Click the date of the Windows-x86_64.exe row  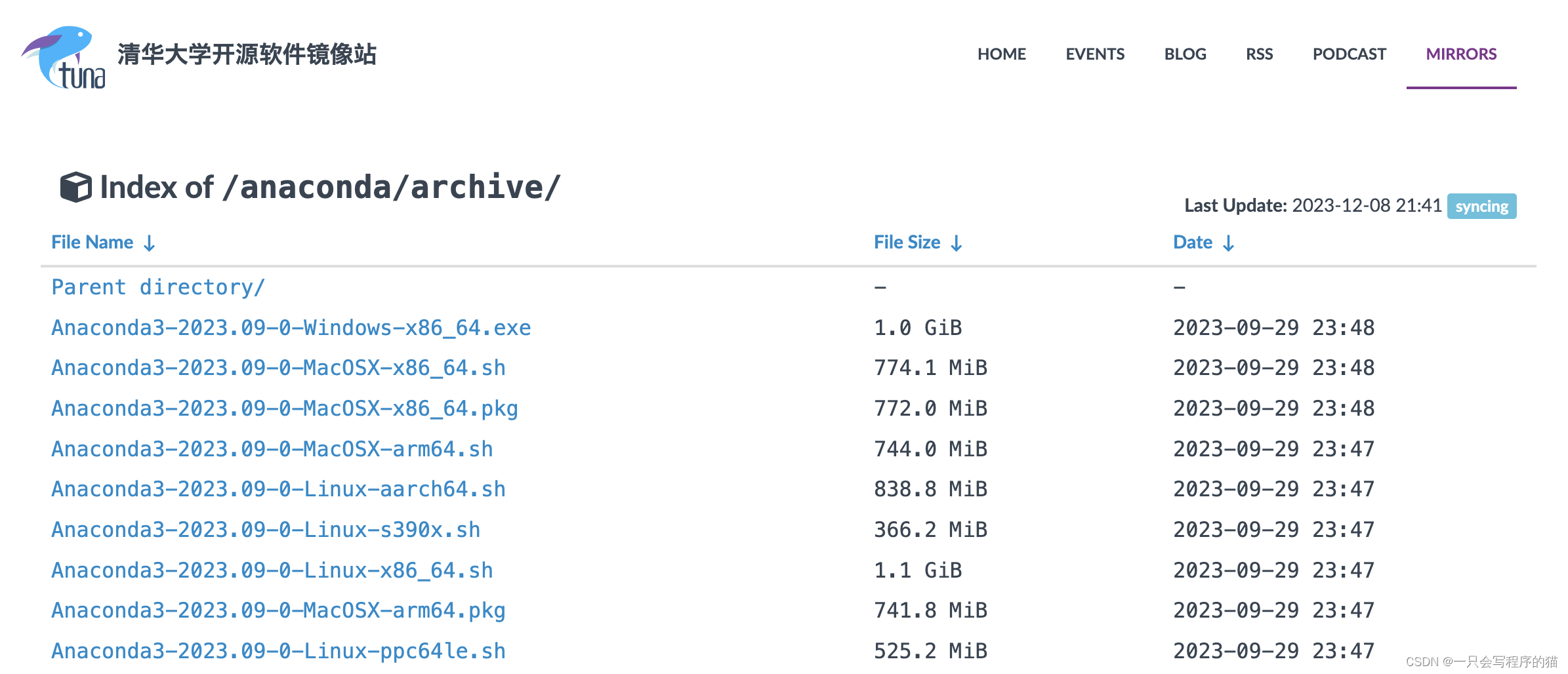click(1273, 328)
